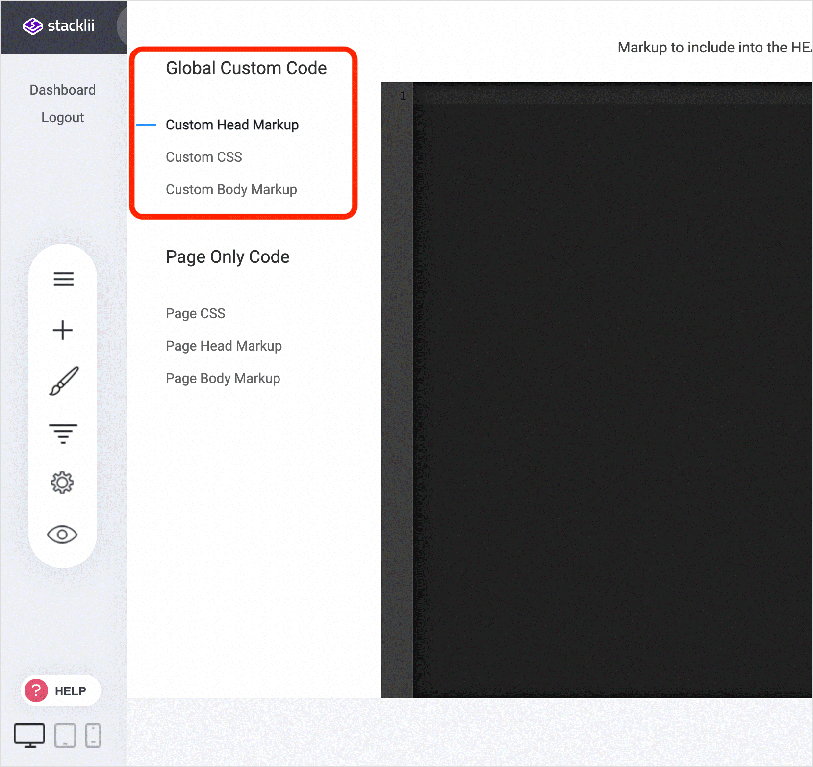The width and height of the screenshot is (813, 767).
Task: Select the Page Head Markup option
Action: coord(223,345)
